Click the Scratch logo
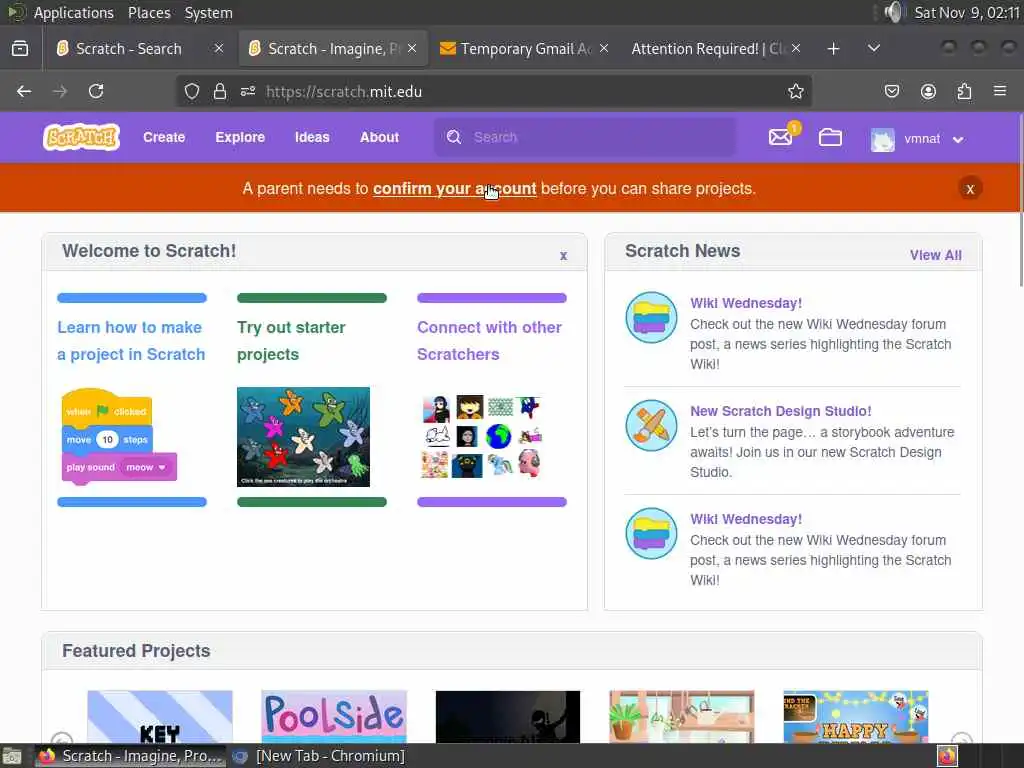This screenshot has width=1024, height=768. click(x=82, y=137)
